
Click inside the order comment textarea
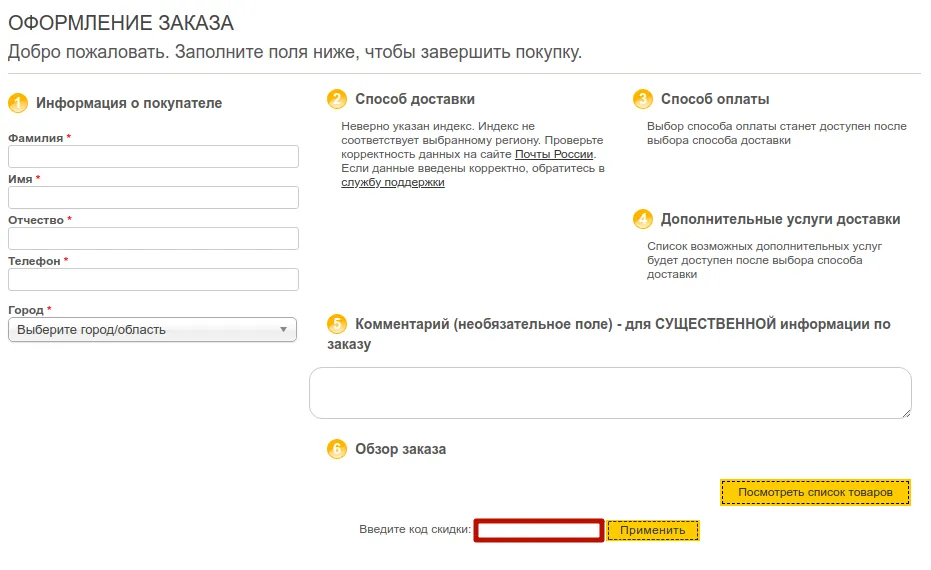610,393
